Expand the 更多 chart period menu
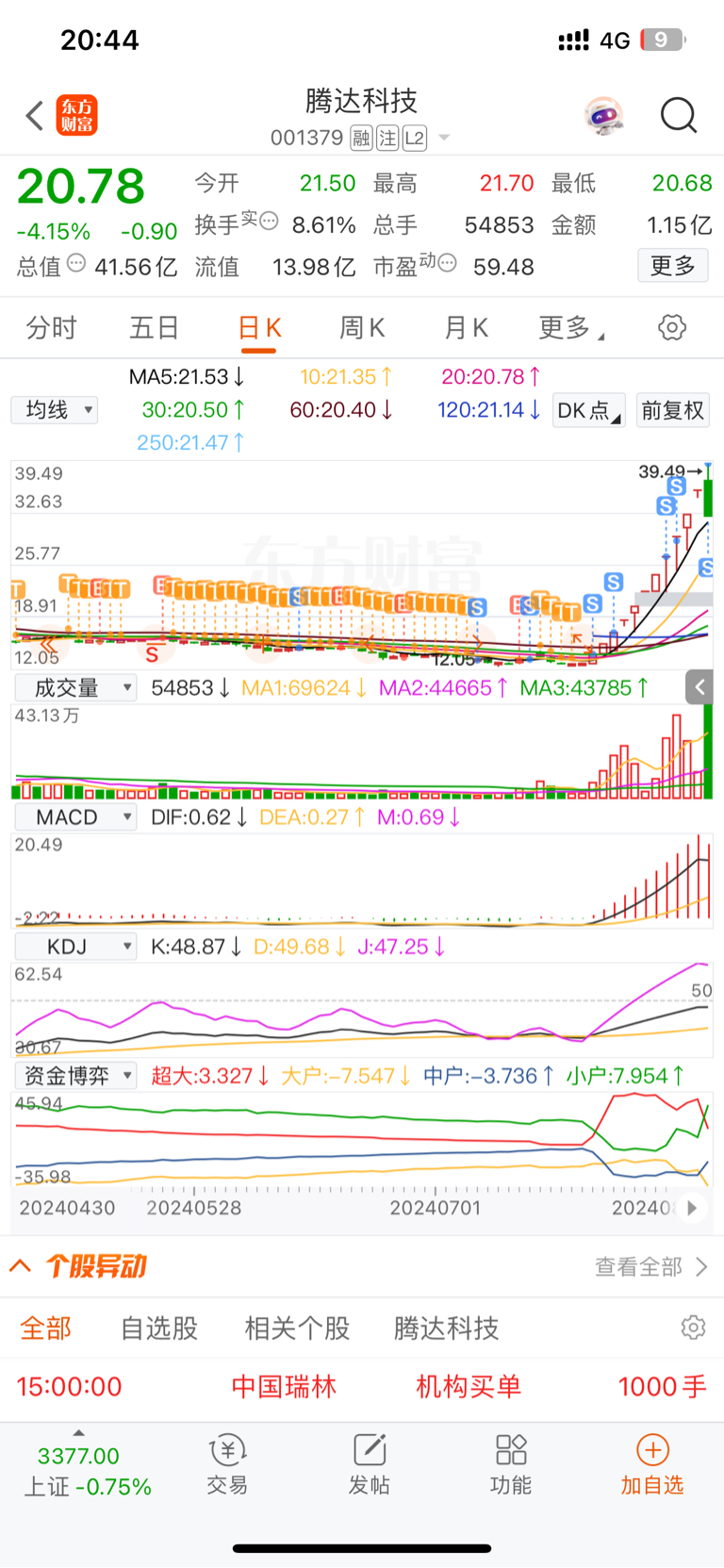 tap(571, 328)
